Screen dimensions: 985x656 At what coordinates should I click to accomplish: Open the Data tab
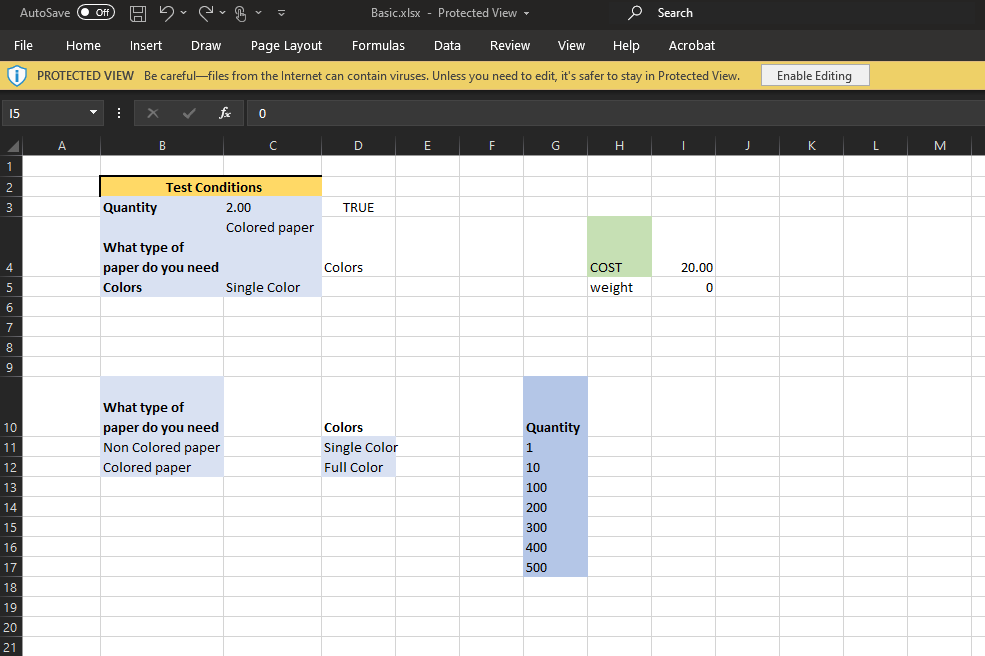click(447, 45)
